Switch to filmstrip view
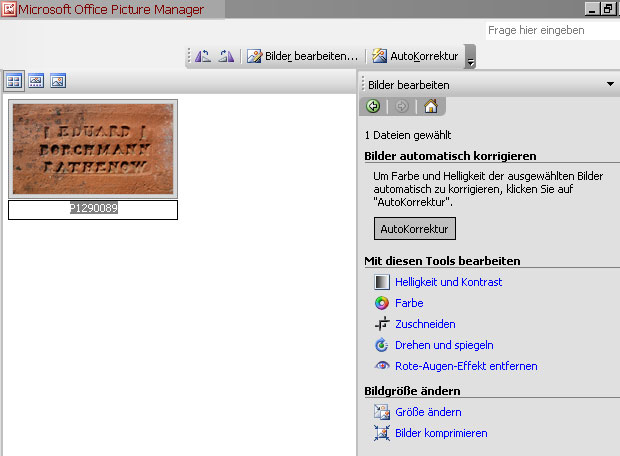 pos(36,81)
